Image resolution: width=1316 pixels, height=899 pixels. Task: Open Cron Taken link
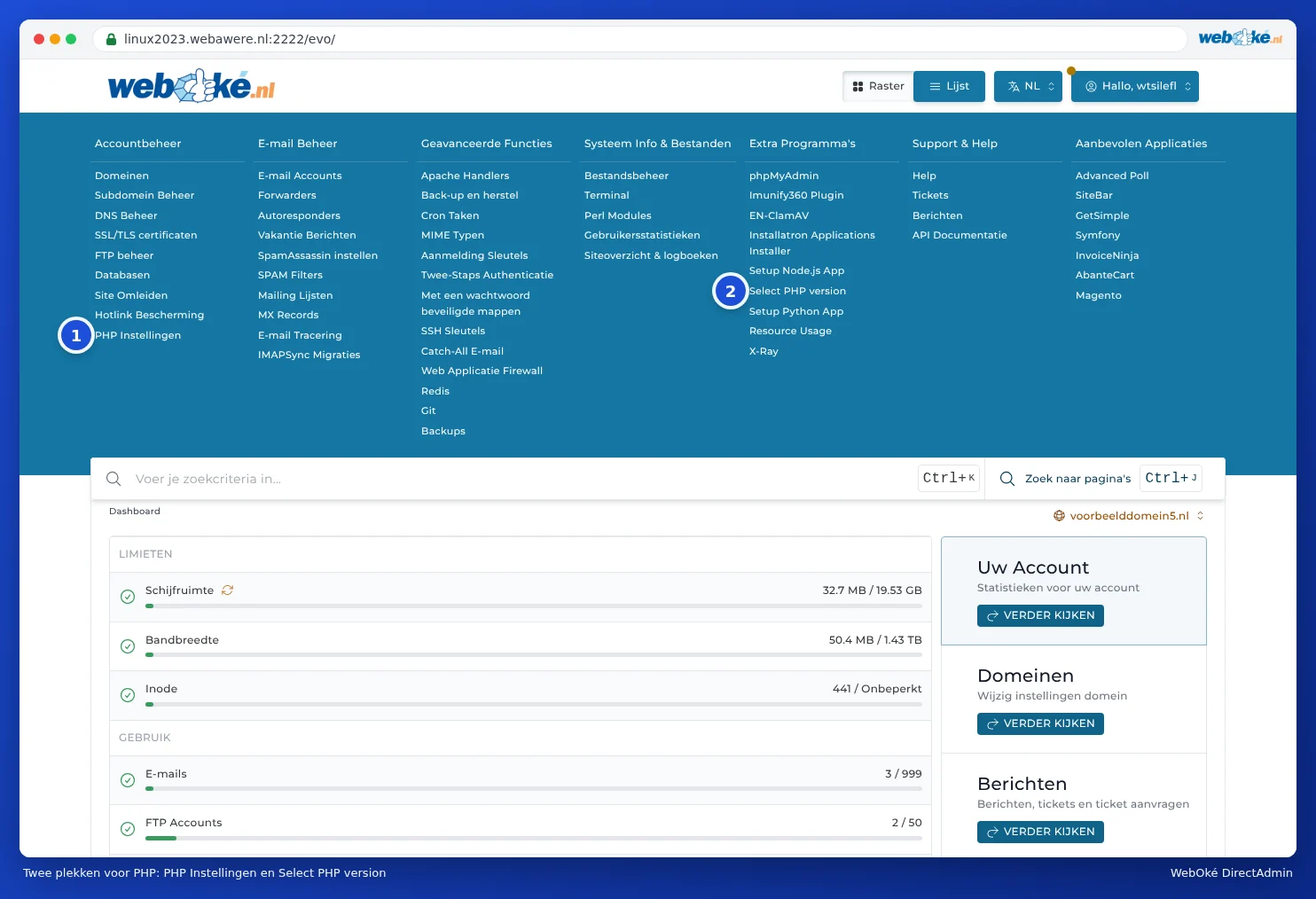450,215
